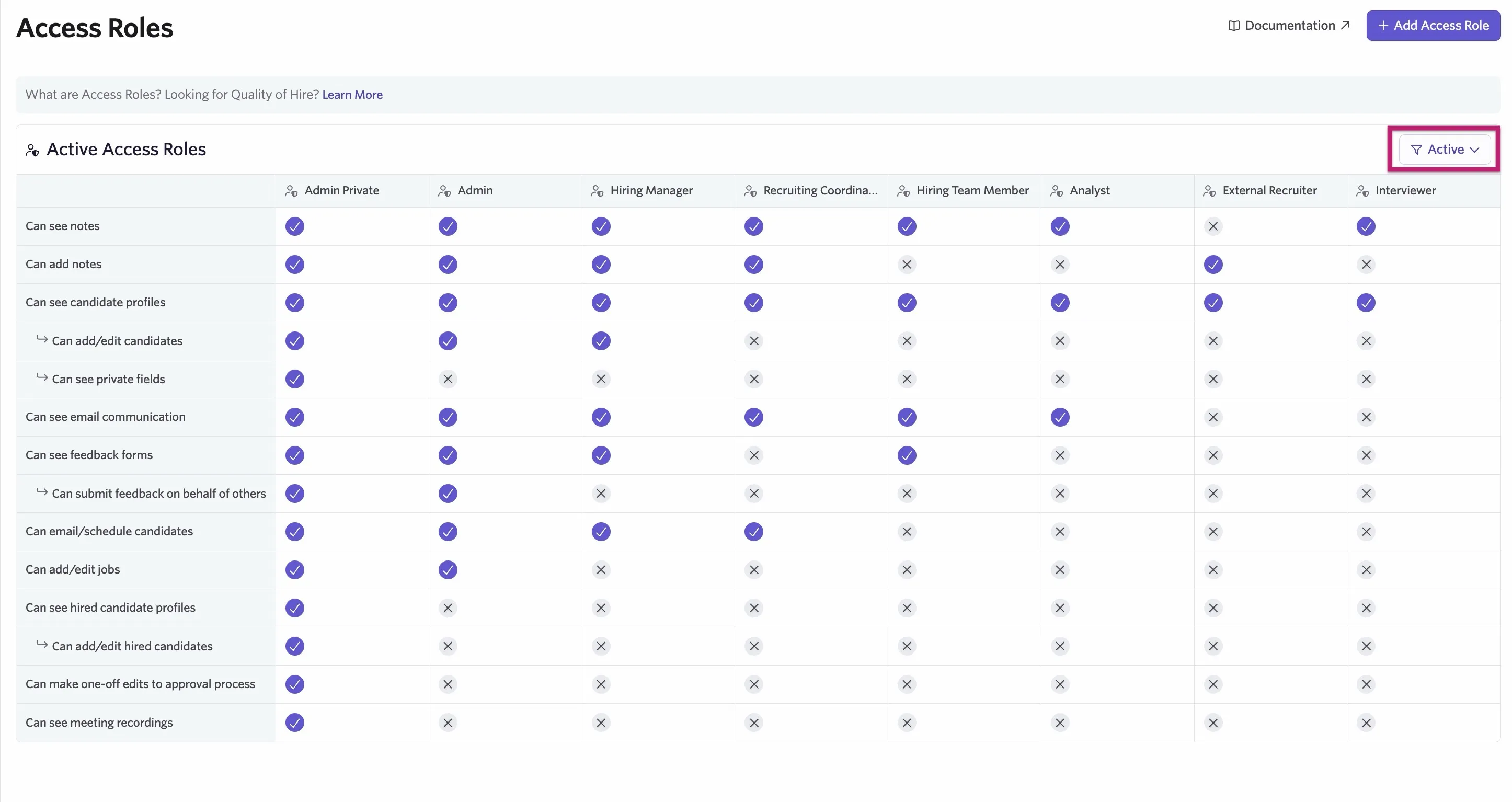Click the Can add/edit jobs row label

72,569
